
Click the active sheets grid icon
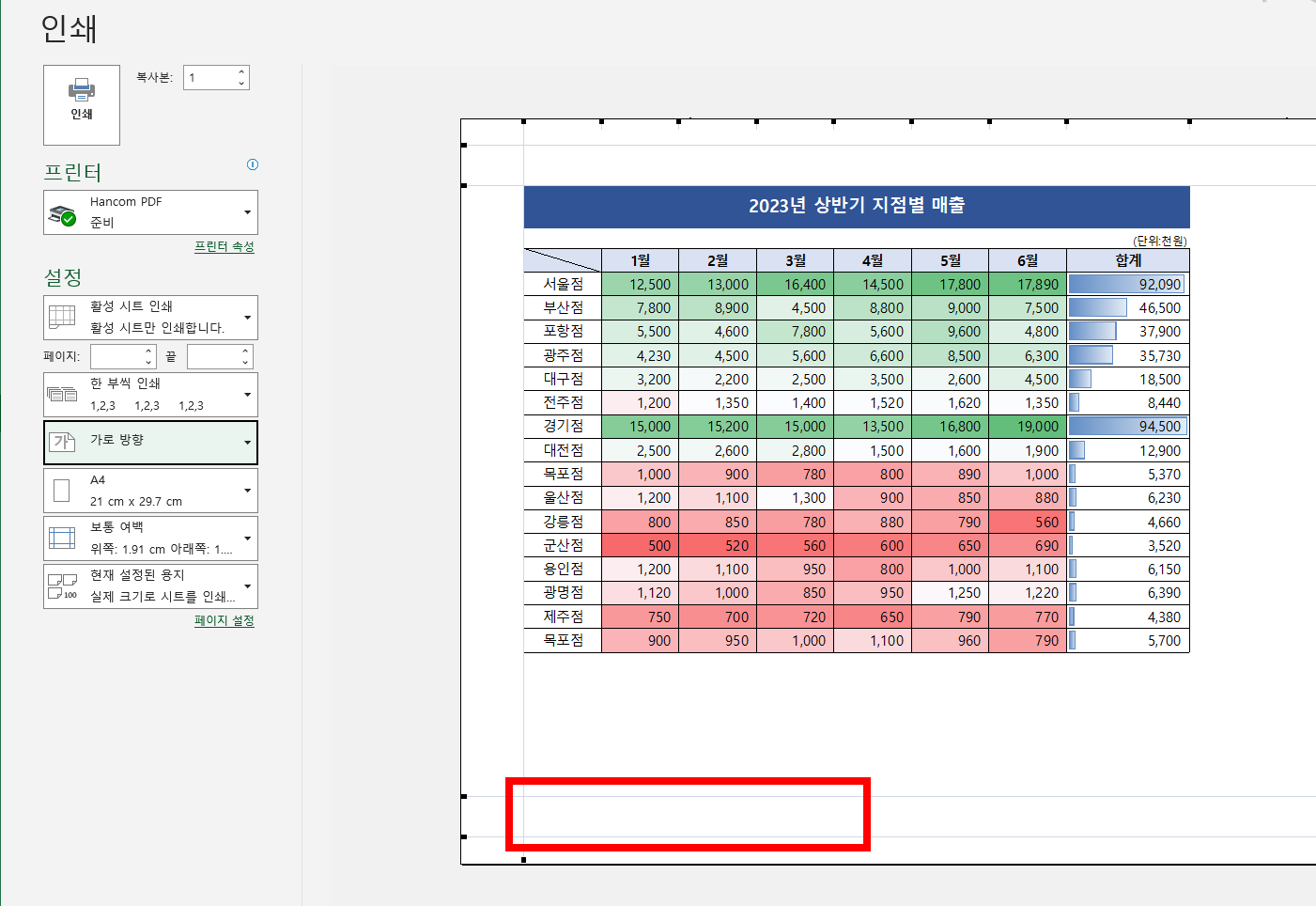click(62, 317)
